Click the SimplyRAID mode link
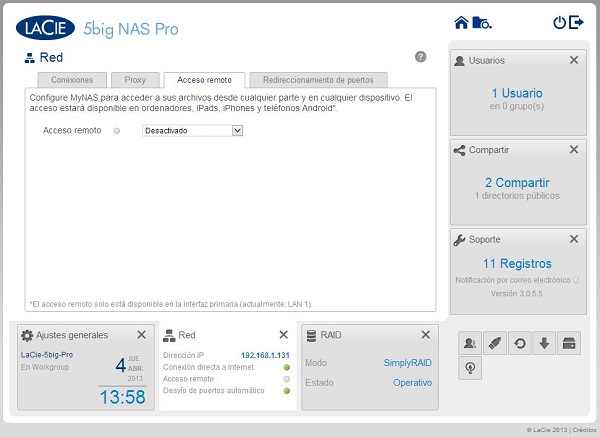The width and height of the screenshot is (600, 437). coord(408,363)
